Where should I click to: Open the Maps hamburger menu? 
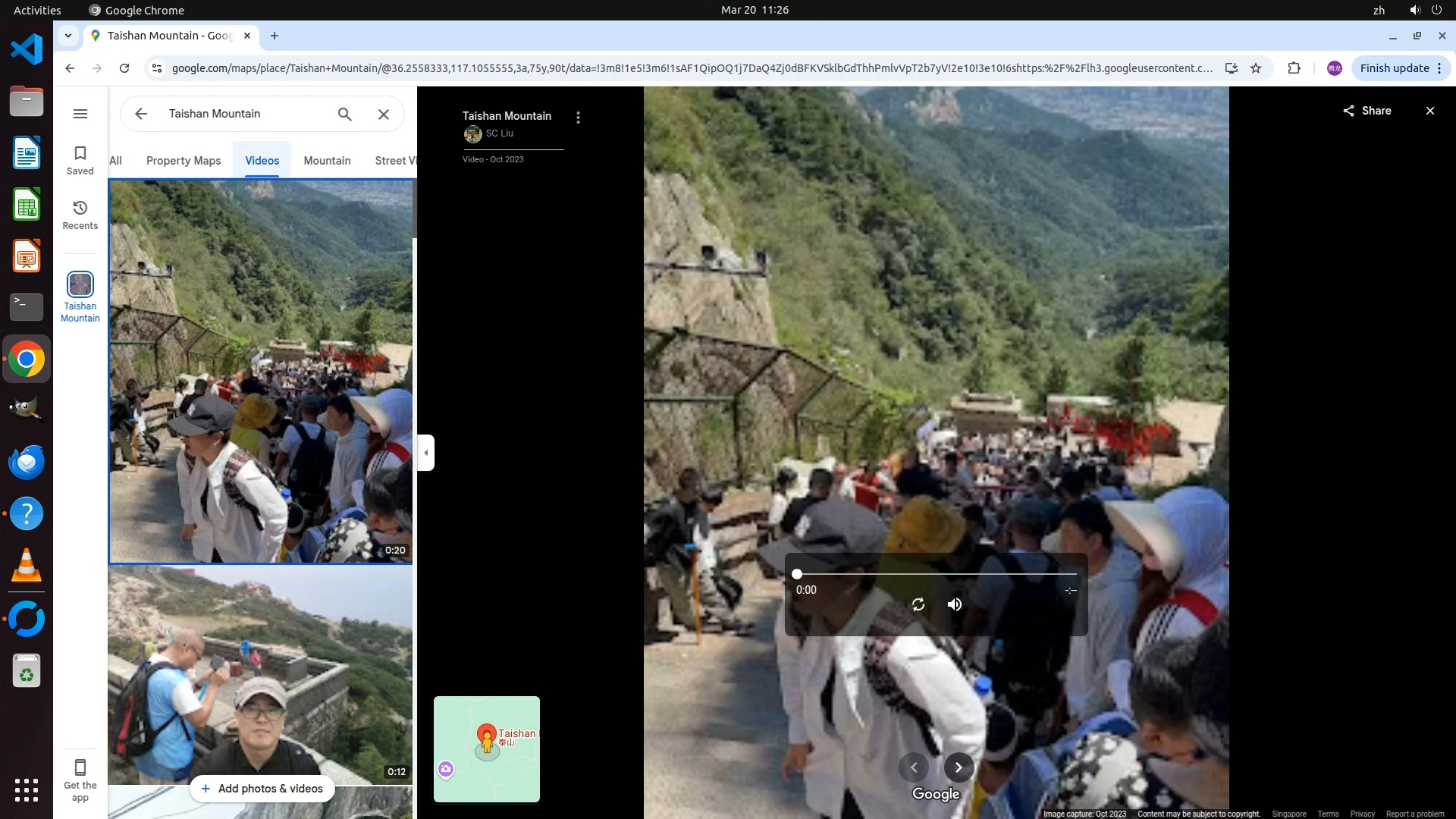pos(80,114)
